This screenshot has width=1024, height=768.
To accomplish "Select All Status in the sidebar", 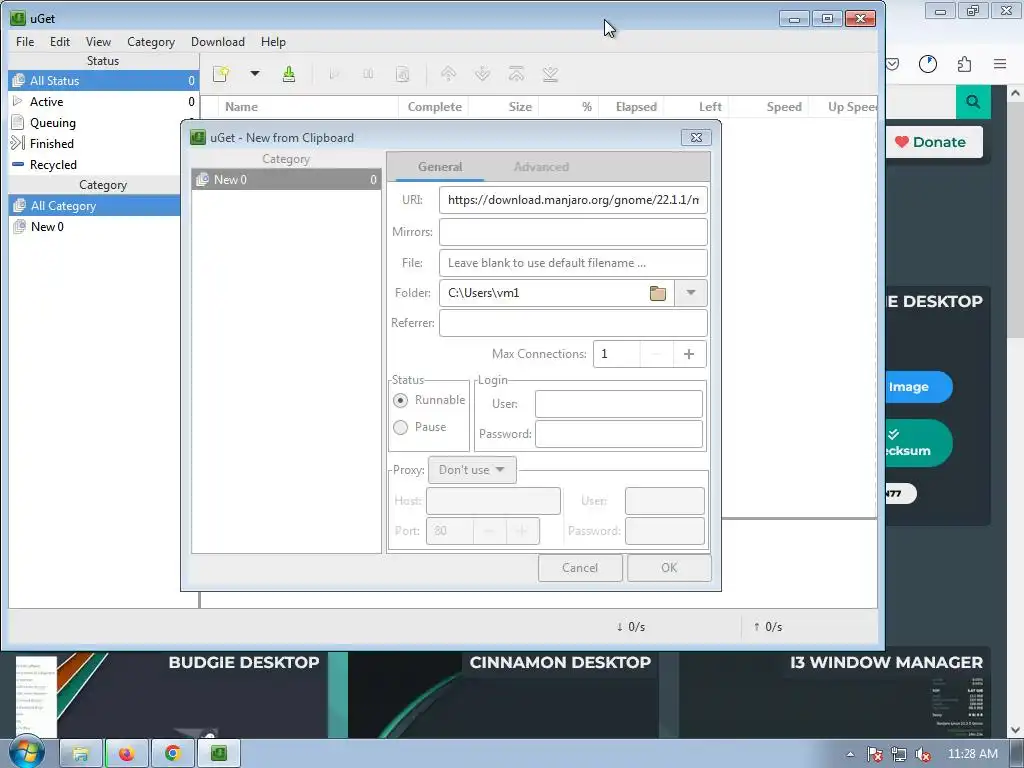I will (x=103, y=80).
